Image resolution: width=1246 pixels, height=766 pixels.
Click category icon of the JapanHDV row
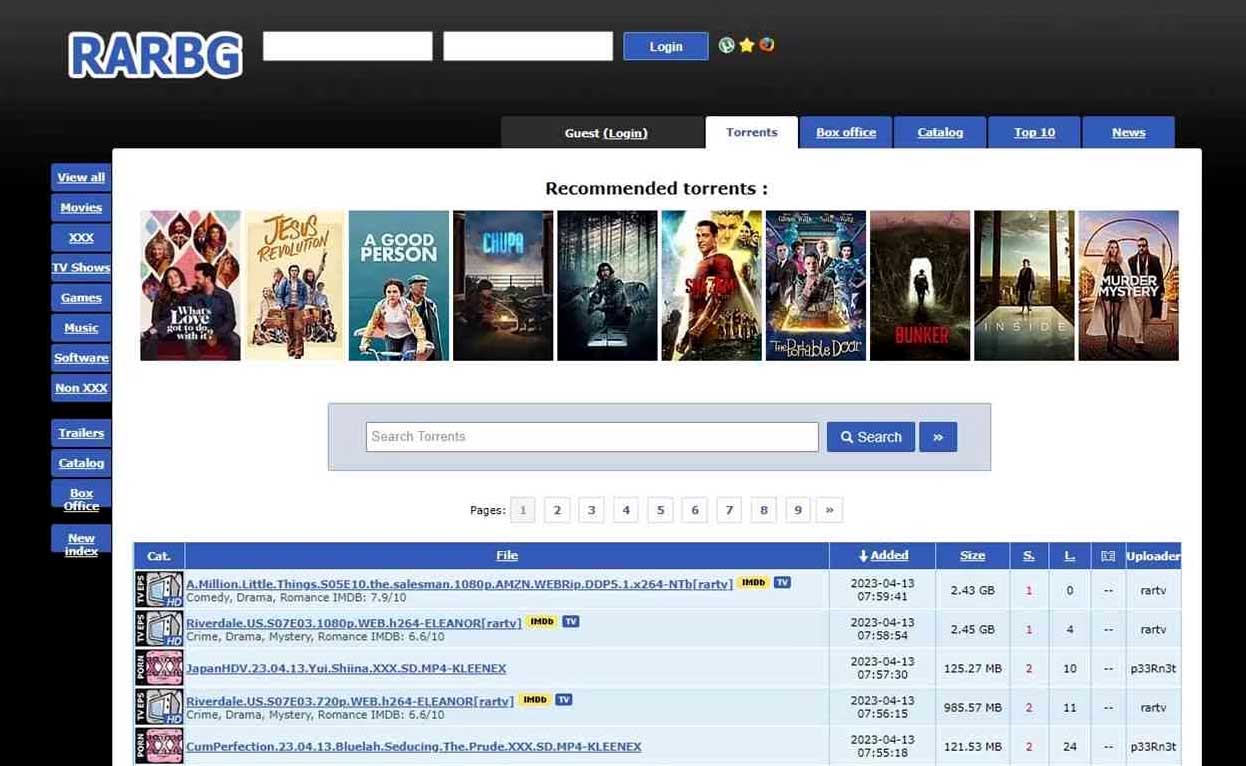(x=159, y=668)
